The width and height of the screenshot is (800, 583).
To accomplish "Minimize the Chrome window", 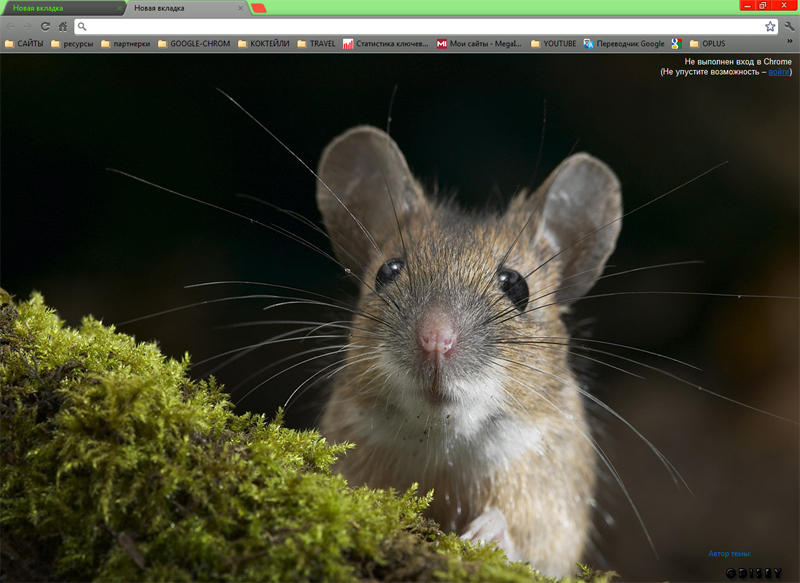I will coord(747,5).
